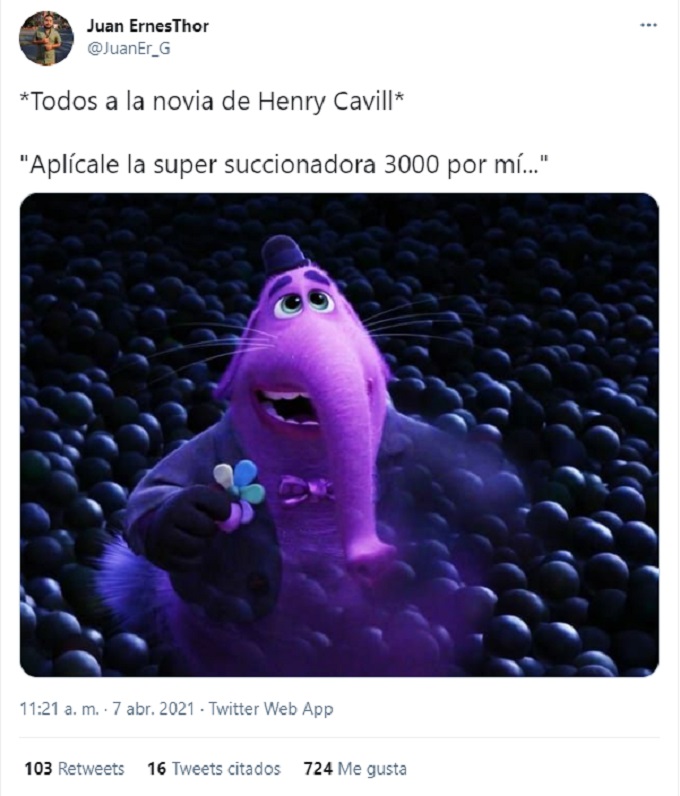Click the bold 16 quoted tweets number
This screenshot has width=680, height=796.
click(156, 769)
